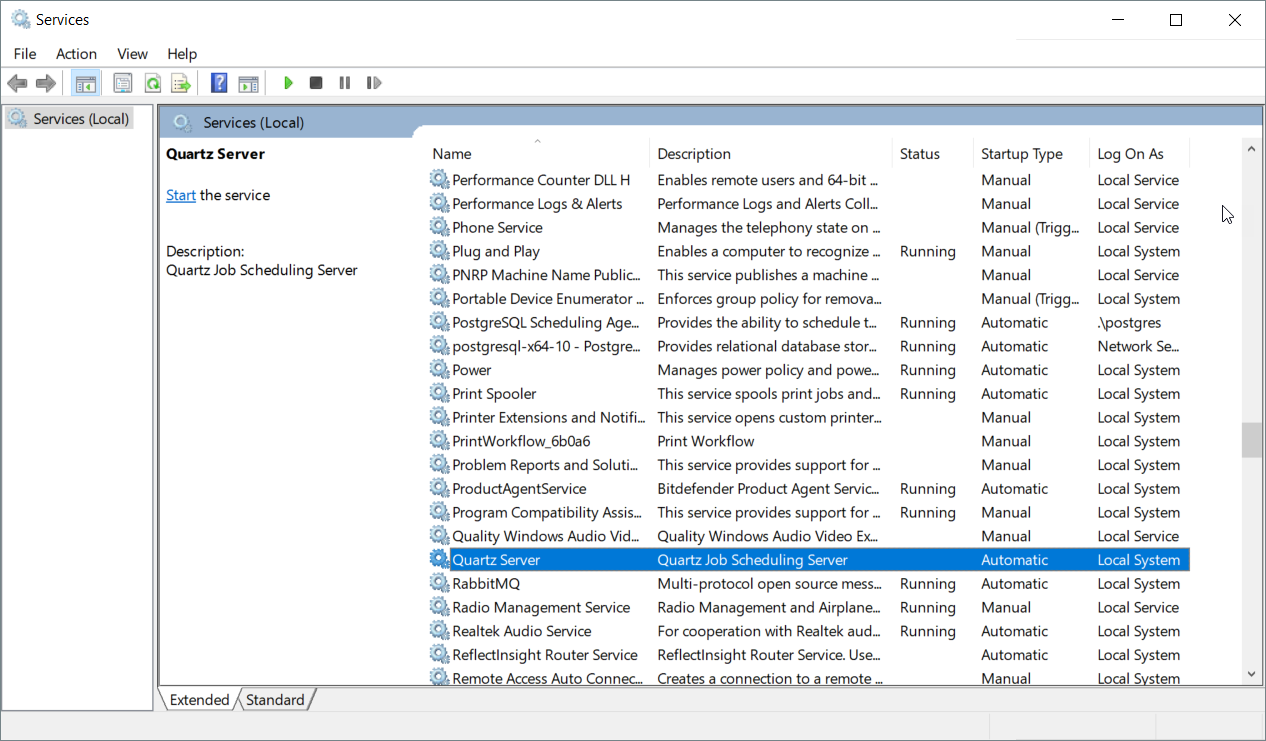This screenshot has width=1266, height=741.
Task: Click the gear icon beside Phone Service
Action: pyautogui.click(x=439, y=227)
